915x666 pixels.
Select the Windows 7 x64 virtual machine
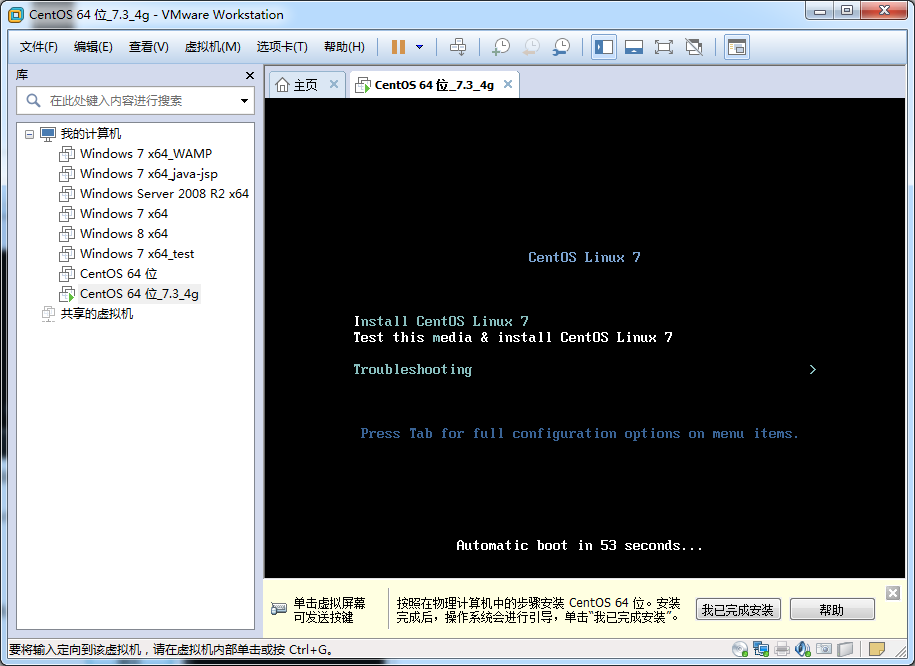(124, 214)
